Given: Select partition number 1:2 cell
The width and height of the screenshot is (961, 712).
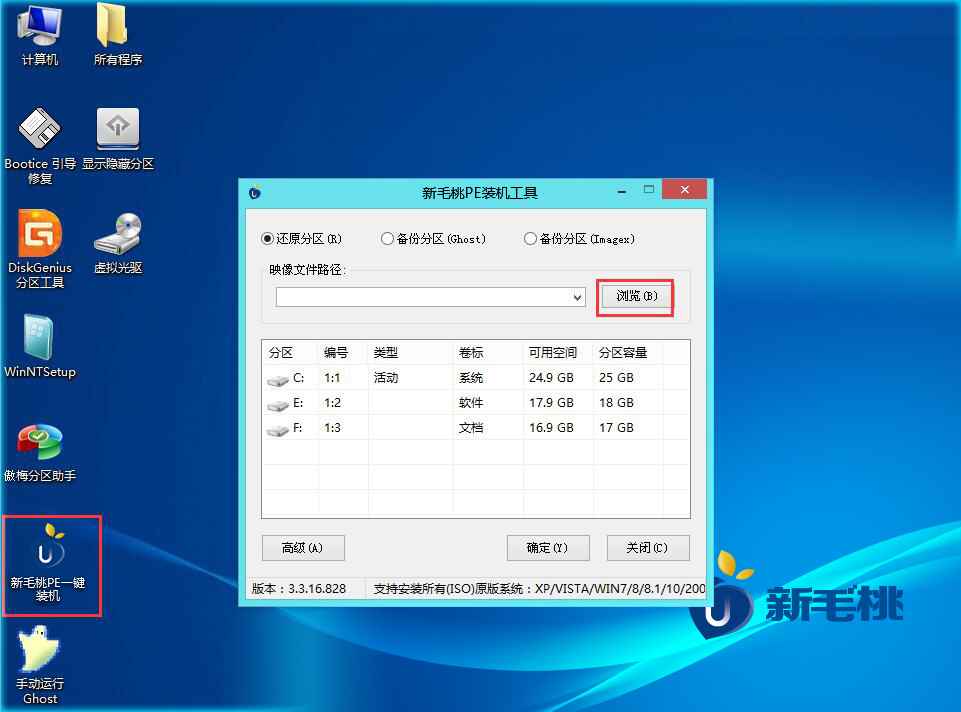Looking at the screenshot, I should point(332,403).
